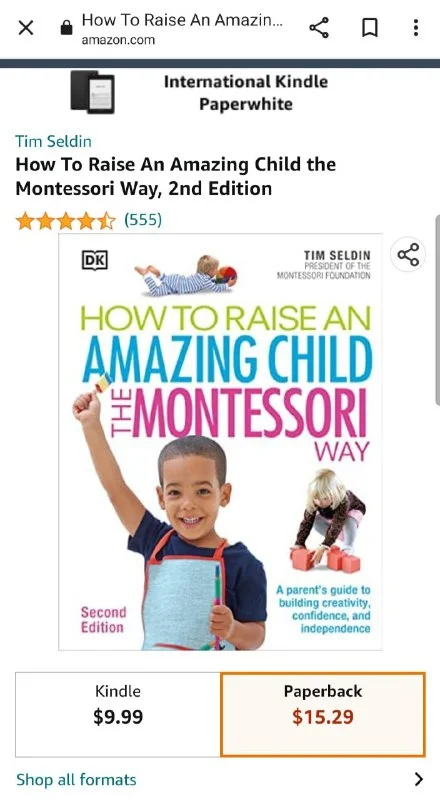This screenshot has height=800, width=440.
Task: Open Shop all formats link
Action: (x=76, y=780)
